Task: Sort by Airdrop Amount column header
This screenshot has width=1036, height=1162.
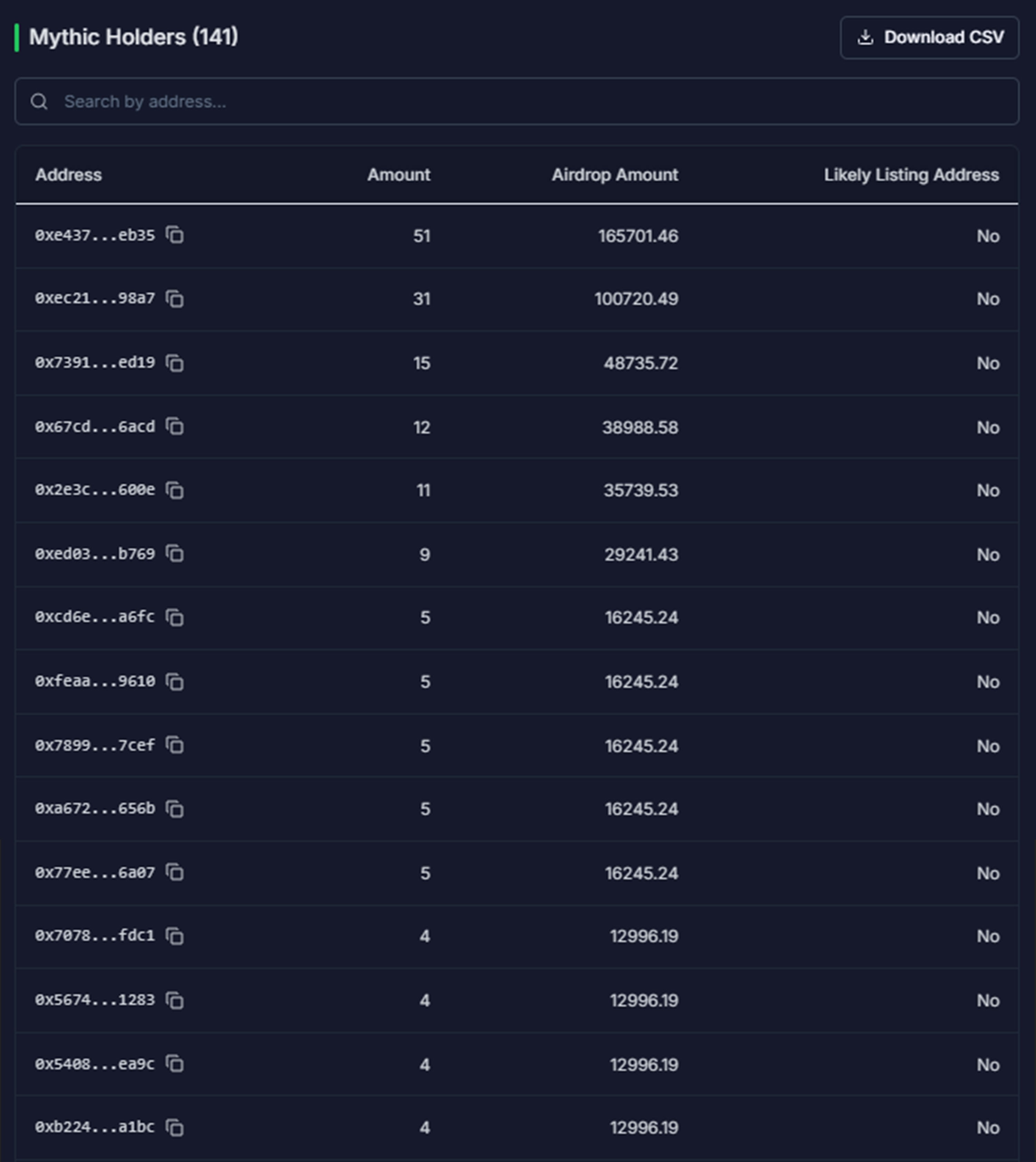Action: (615, 175)
